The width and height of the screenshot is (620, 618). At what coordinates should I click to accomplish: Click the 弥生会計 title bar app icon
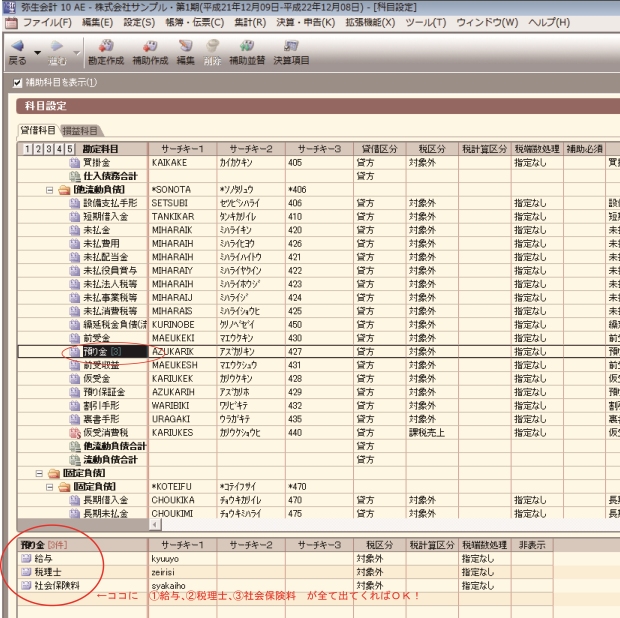pos(9,7)
